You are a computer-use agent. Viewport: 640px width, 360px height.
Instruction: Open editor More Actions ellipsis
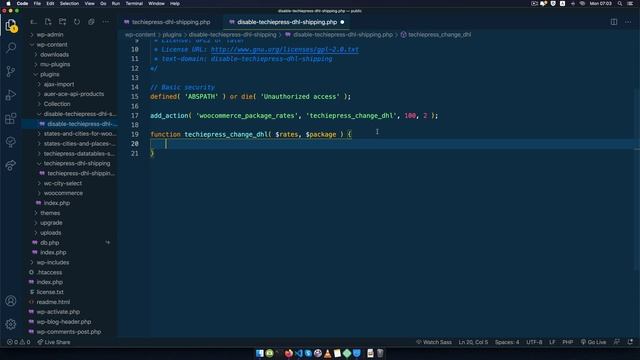click(628, 22)
